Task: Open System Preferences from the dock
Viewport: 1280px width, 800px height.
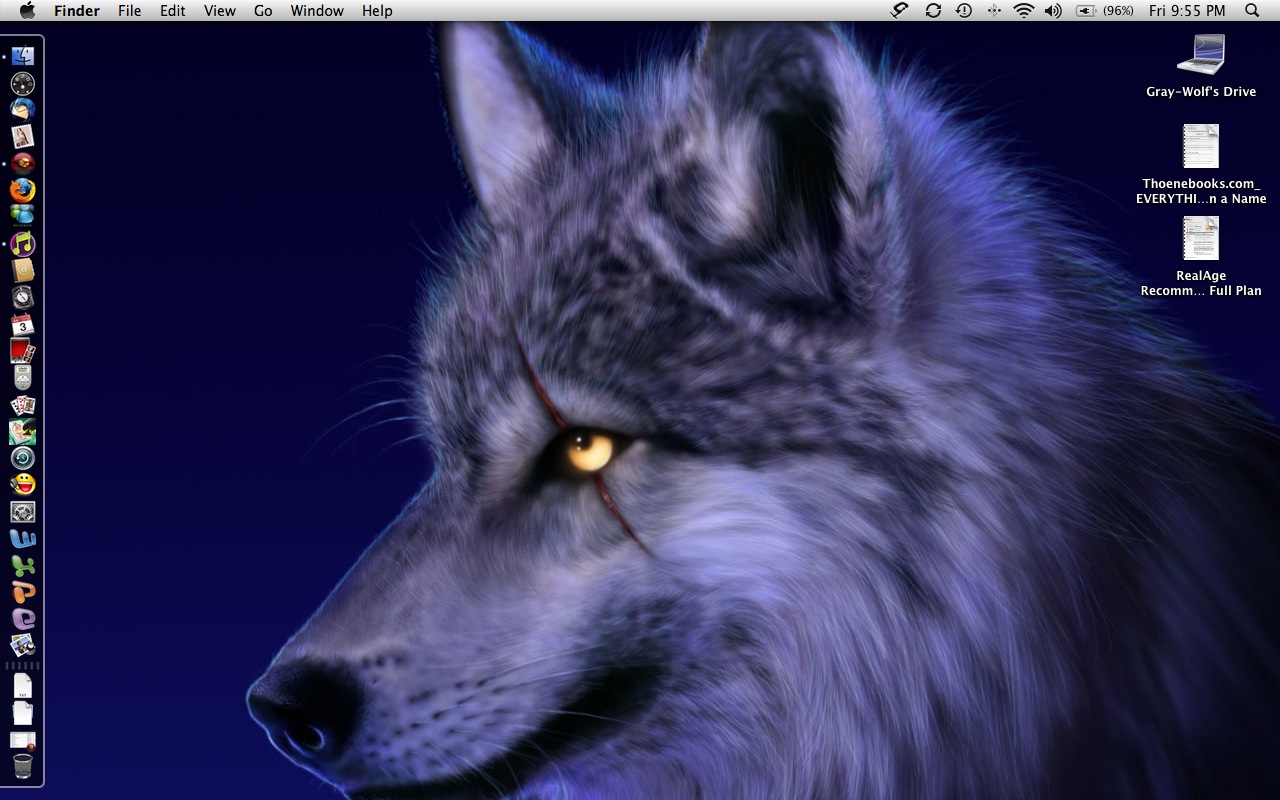Action: click(x=23, y=512)
